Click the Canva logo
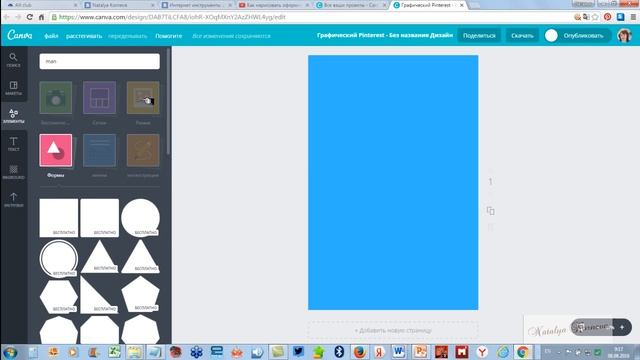640x360 pixels. (20, 35)
